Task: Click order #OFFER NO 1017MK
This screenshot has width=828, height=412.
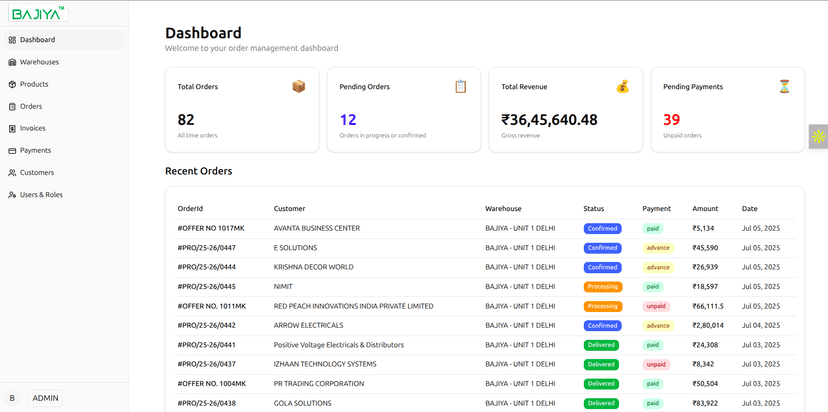Action: pos(211,229)
